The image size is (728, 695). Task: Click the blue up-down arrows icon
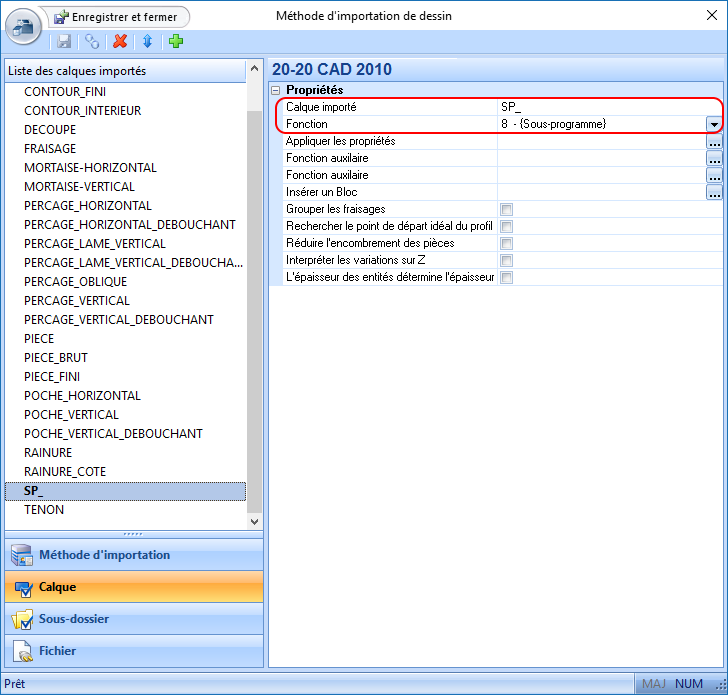point(147,41)
